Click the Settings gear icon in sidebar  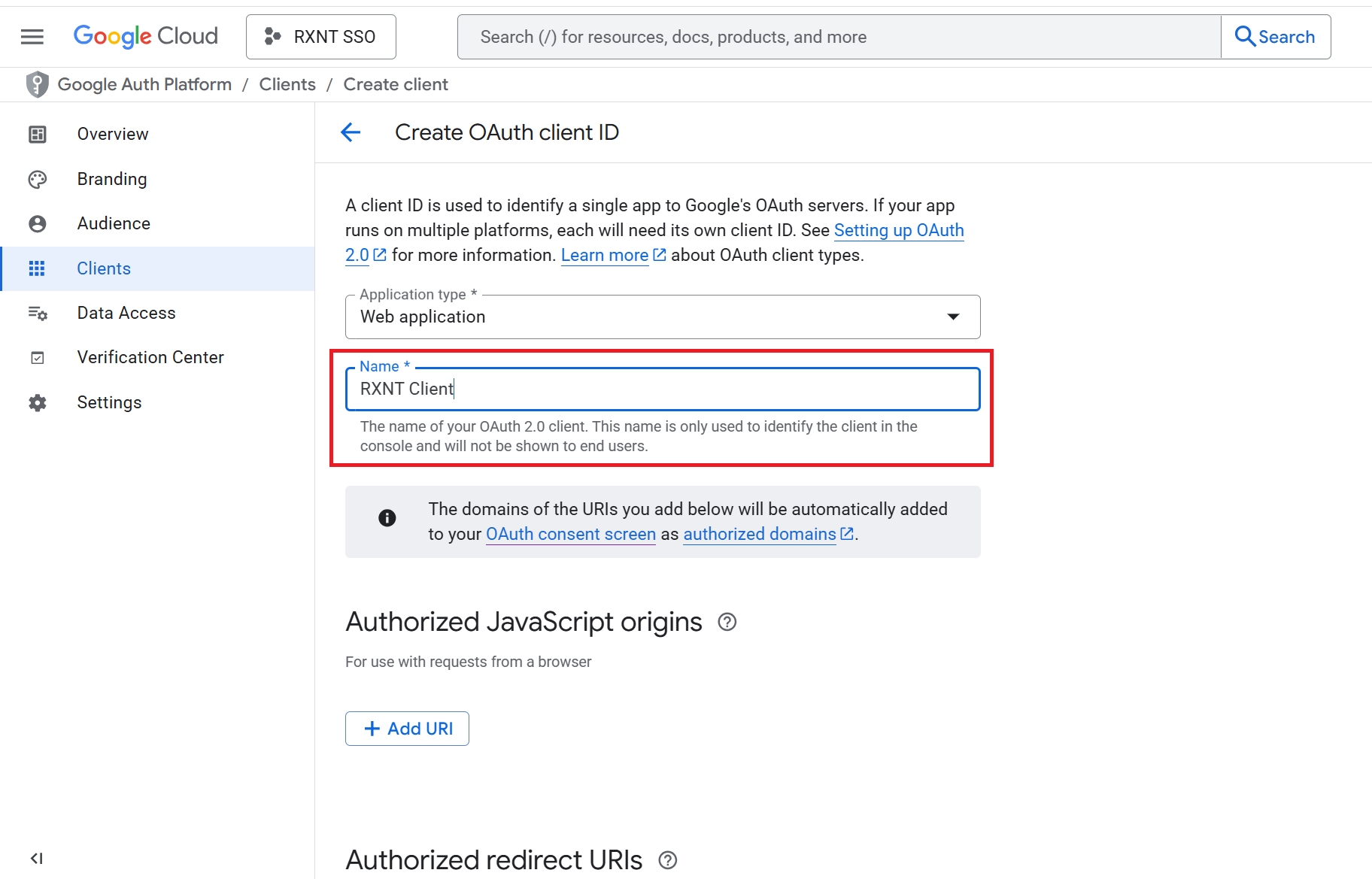coord(38,403)
